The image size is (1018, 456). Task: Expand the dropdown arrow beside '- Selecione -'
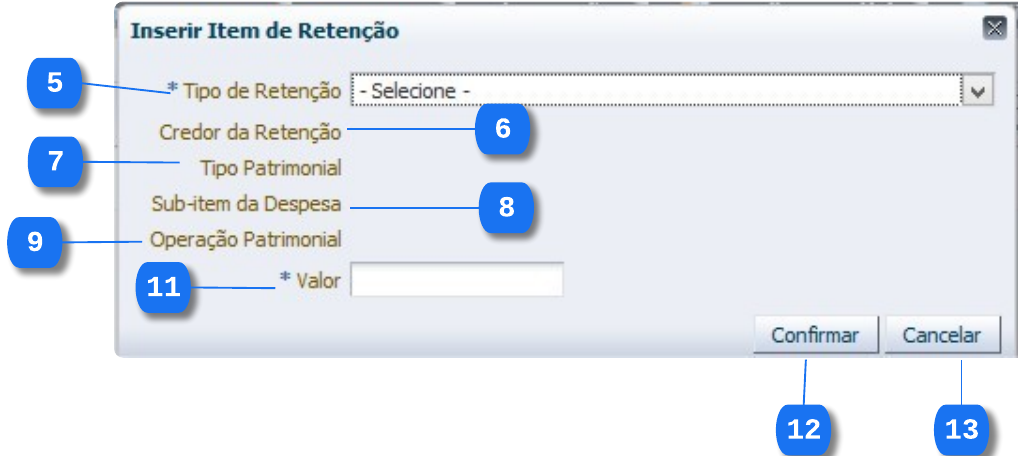click(x=978, y=91)
